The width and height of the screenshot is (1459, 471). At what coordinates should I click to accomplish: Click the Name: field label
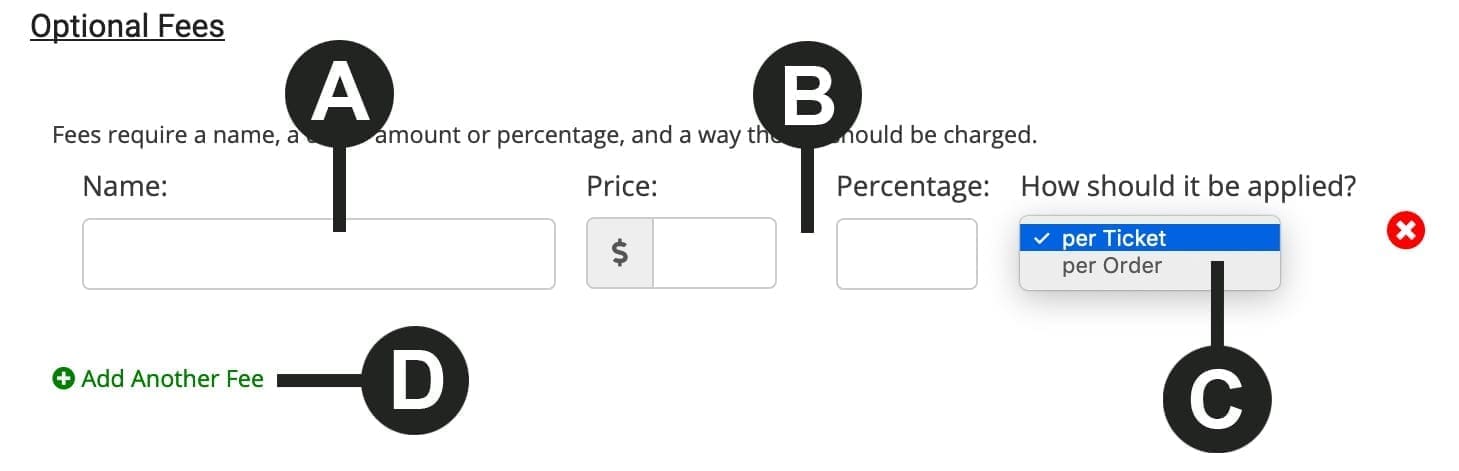(124, 187)
